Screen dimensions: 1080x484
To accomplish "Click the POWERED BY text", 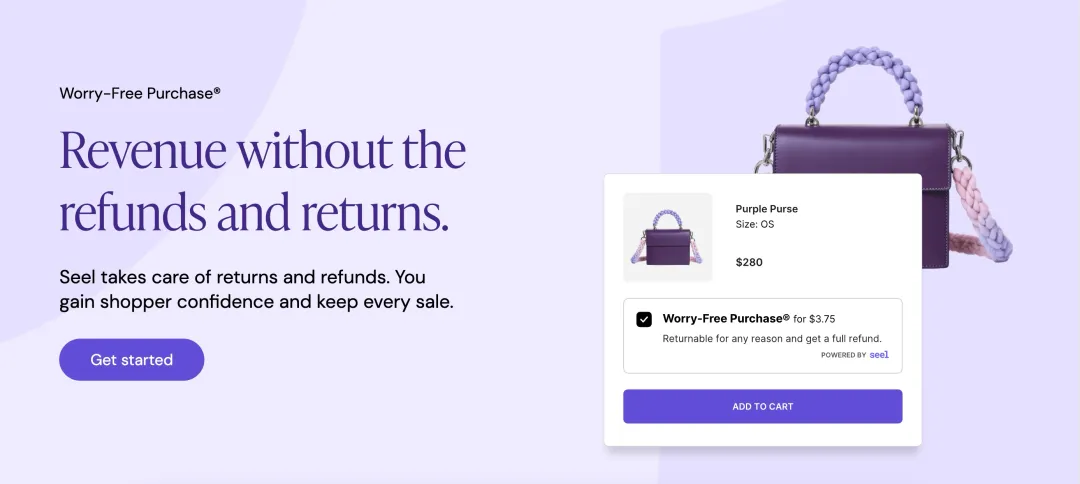I will tap(843, 355).
